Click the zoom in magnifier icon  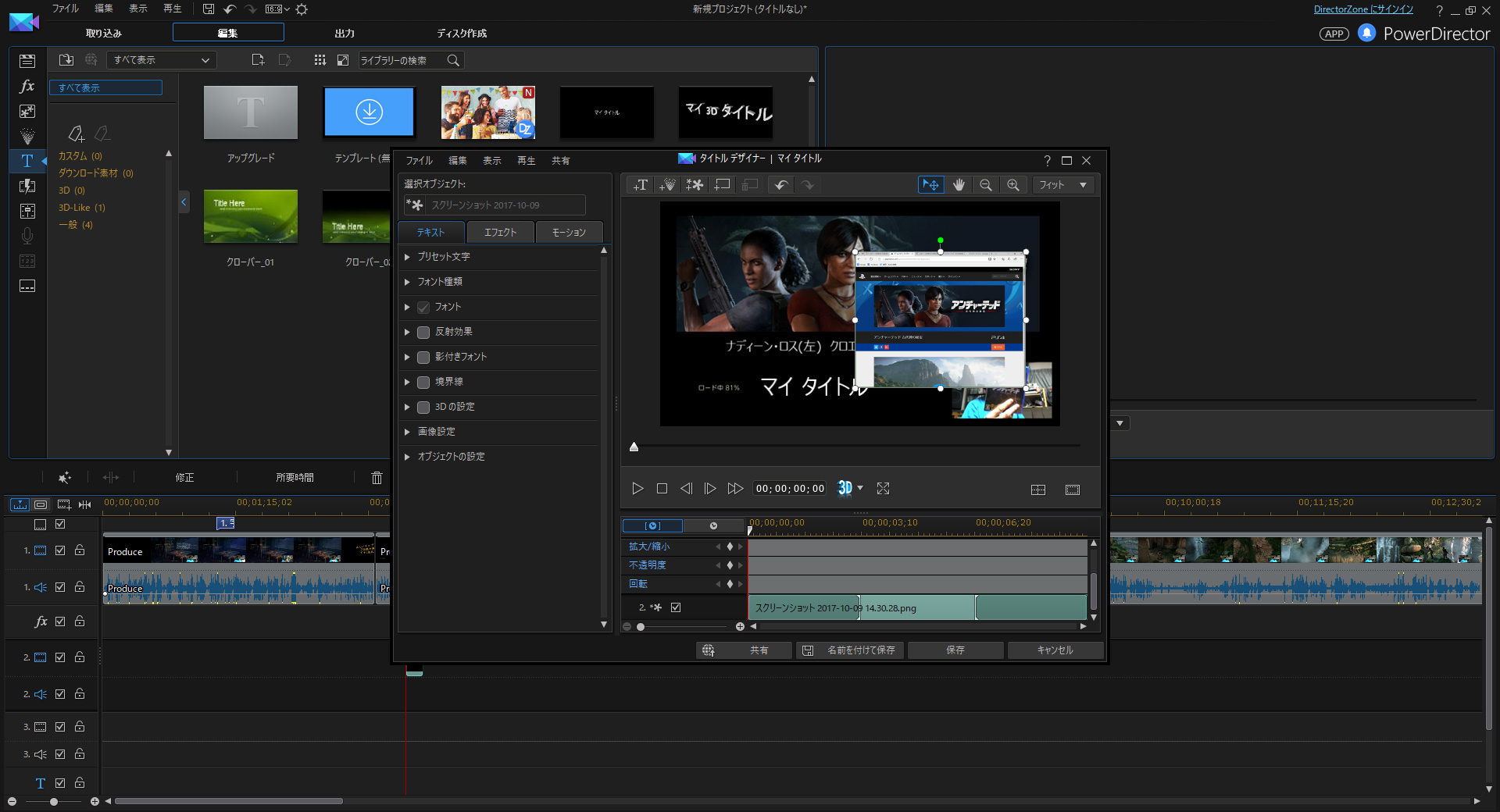pyautogui.click(x=1012, y=185)
